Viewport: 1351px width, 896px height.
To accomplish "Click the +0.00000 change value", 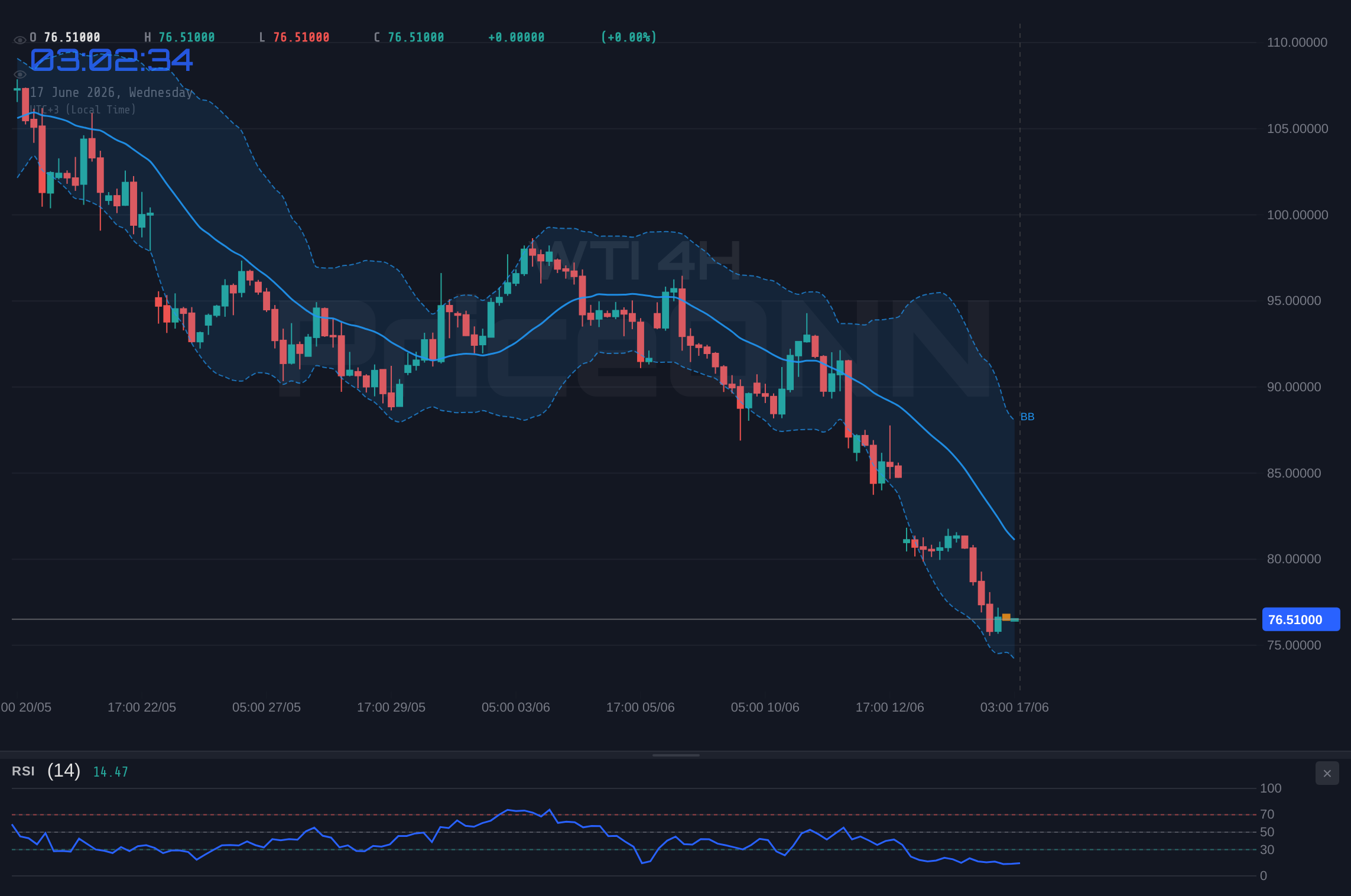I will pos(517,37).
